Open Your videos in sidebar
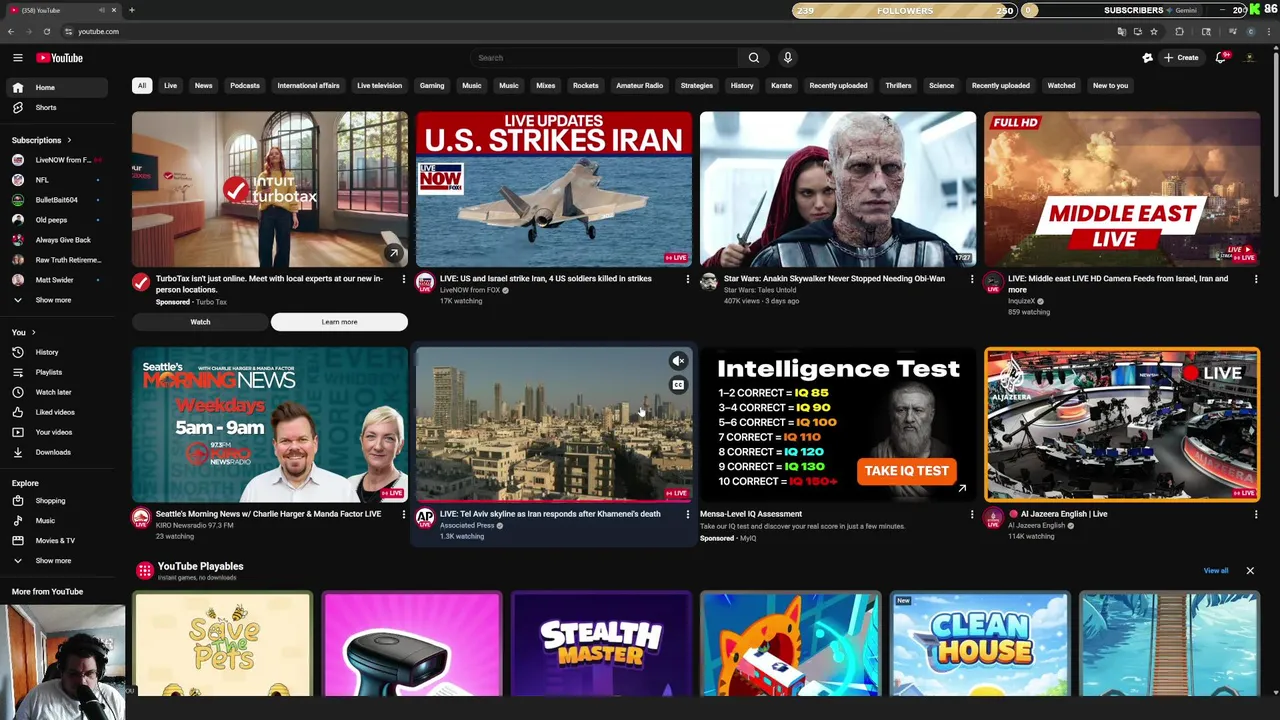The width and height of the screenshot is (1280, 720). click(x=56, y=432)
